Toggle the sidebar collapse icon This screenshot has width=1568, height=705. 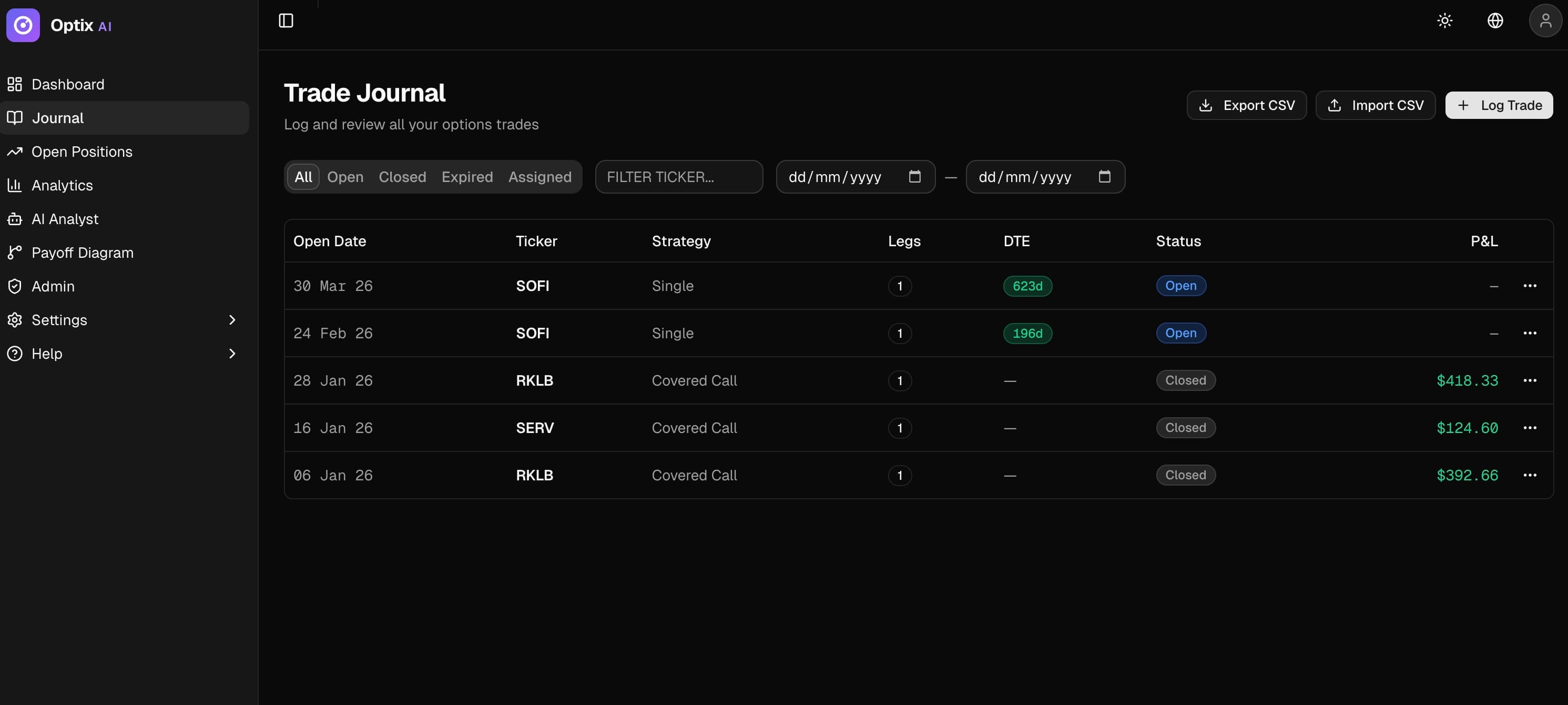[286, 20]
